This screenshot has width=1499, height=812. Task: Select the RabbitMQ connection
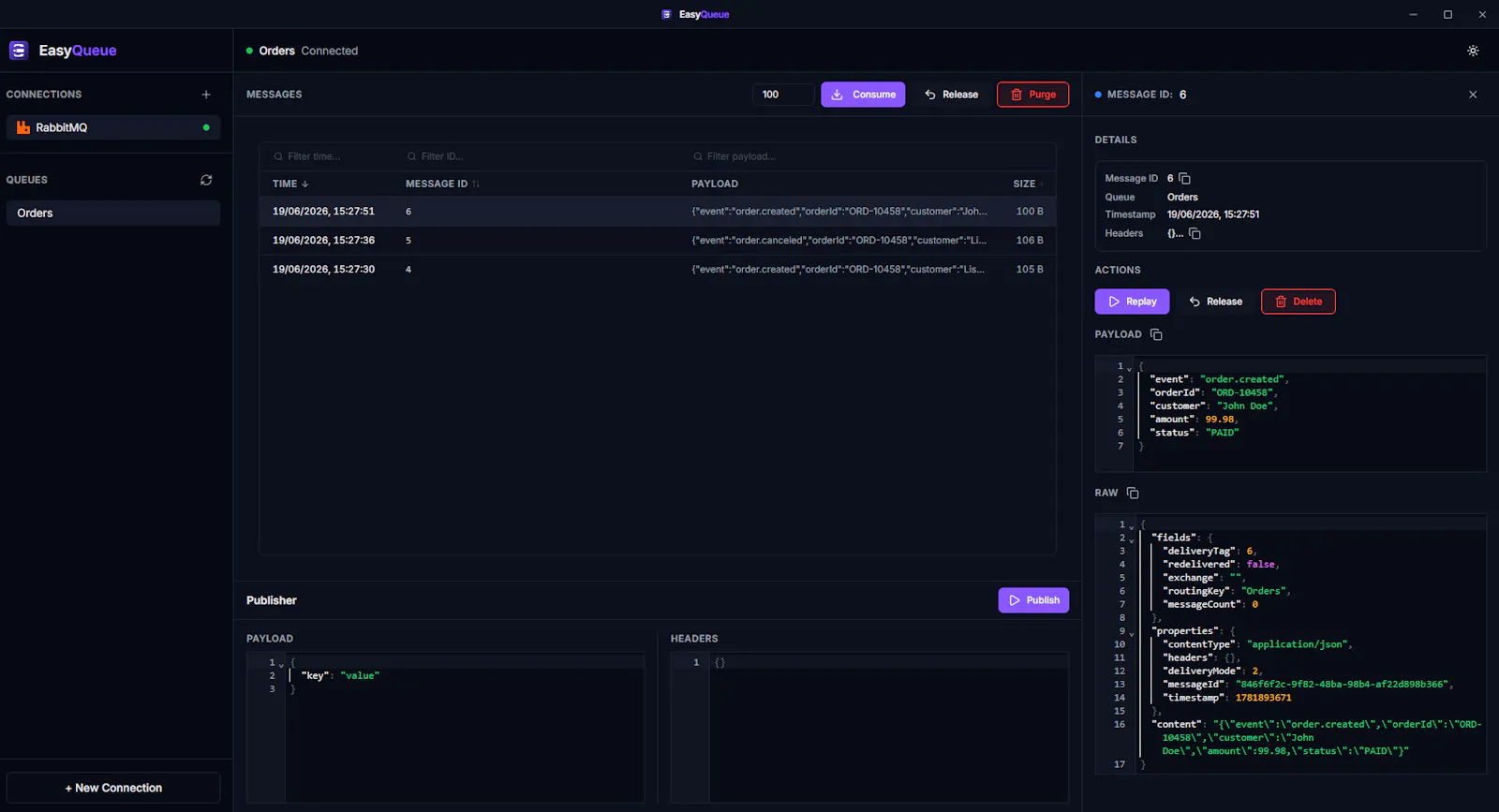tap(113, 127)
